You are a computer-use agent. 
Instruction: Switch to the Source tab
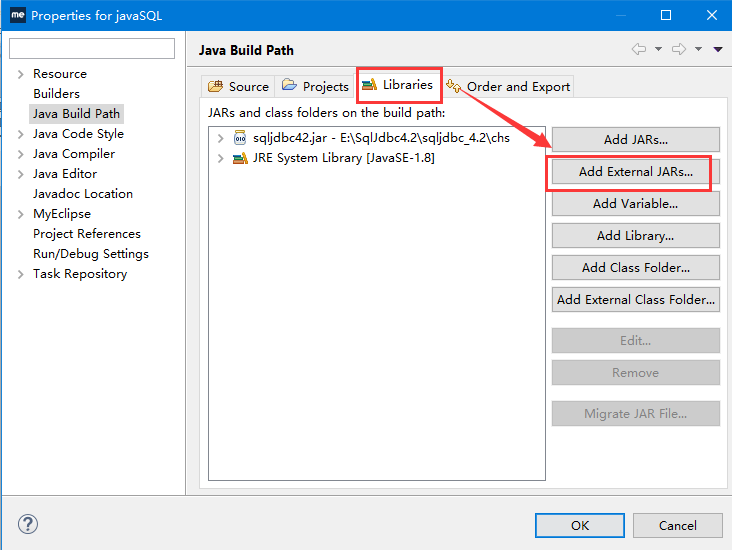point(238,86)
